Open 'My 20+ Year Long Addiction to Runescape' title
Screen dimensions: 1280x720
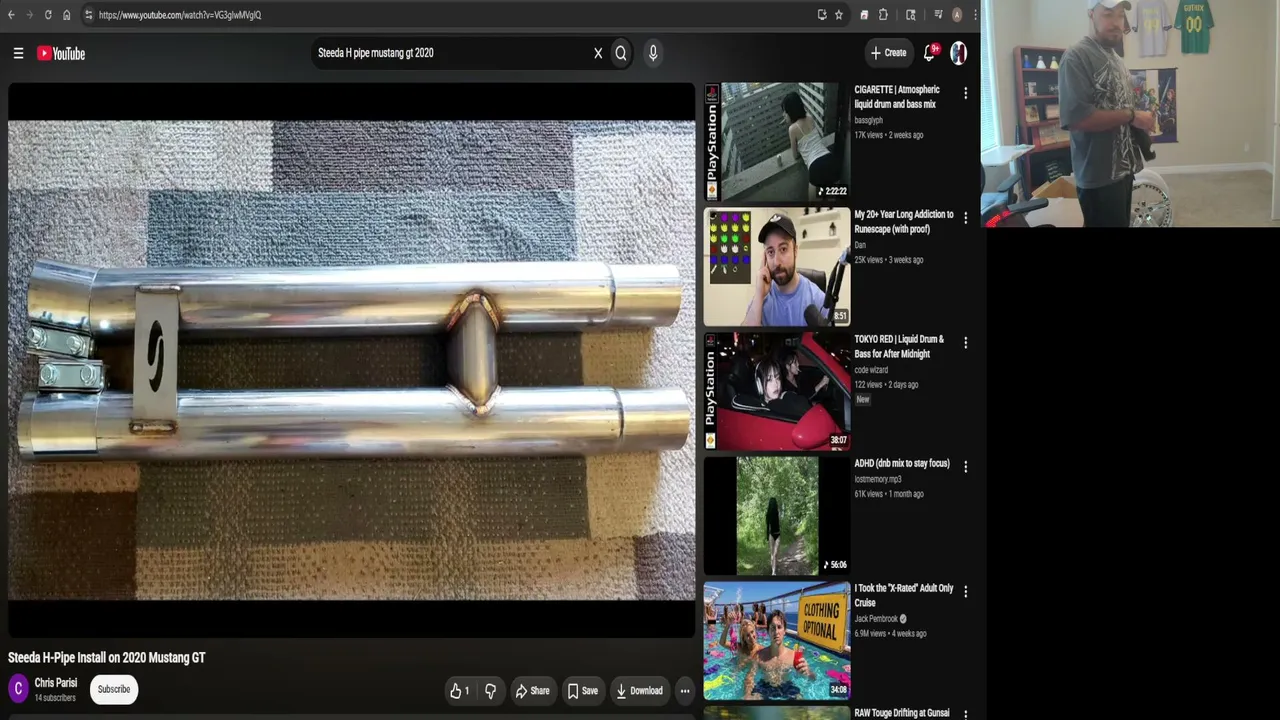click(904, 222)
